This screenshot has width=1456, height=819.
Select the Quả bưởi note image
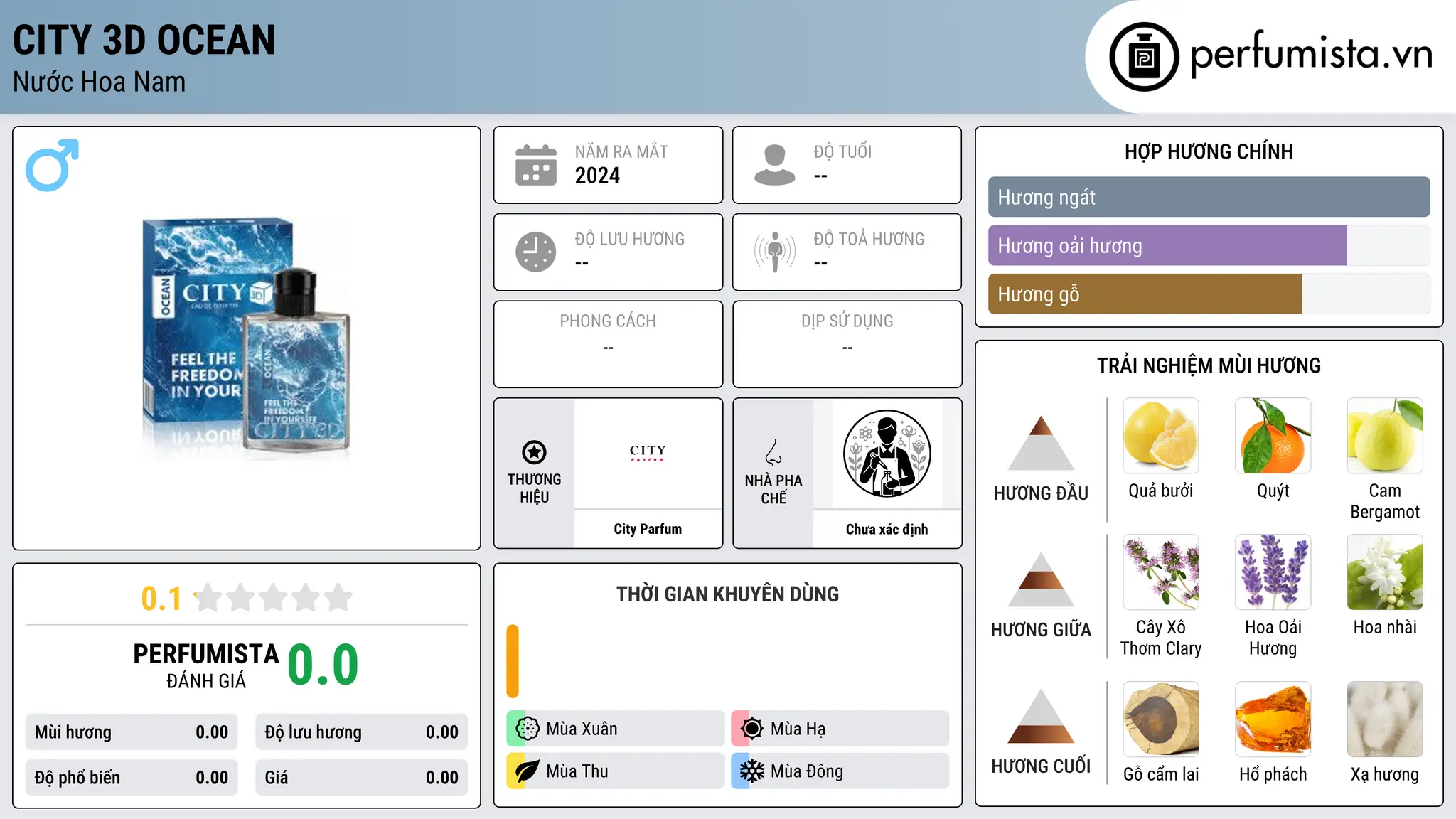coord(1161,436)
